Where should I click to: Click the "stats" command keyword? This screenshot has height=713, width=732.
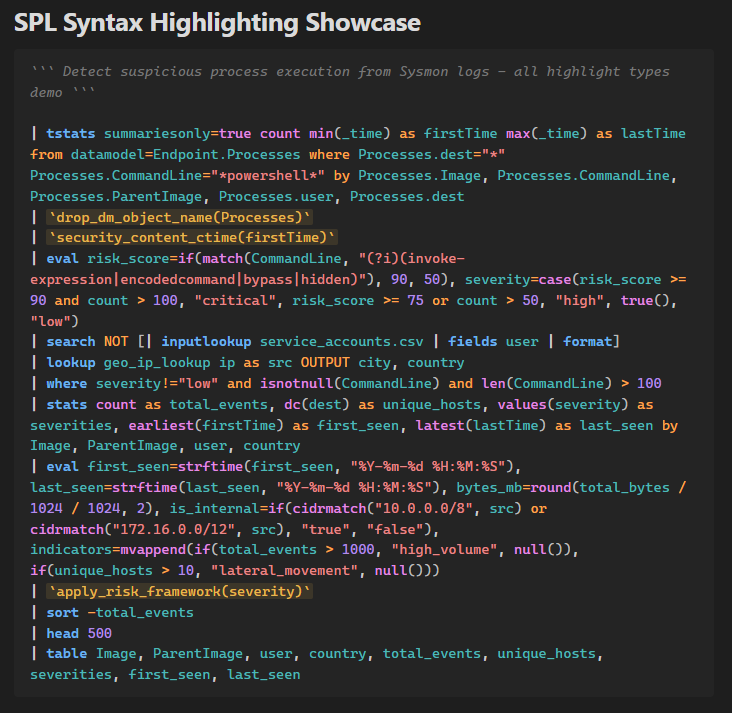pyautogui.click(x=66, y=404)
